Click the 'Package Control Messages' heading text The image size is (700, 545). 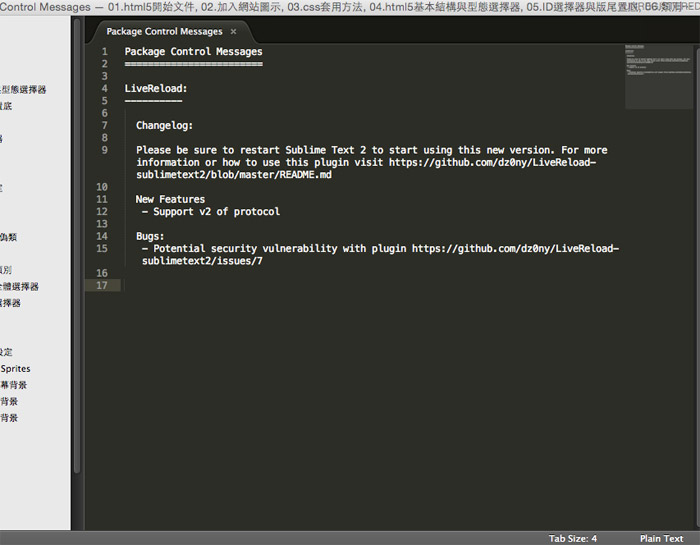coord(193,51)
